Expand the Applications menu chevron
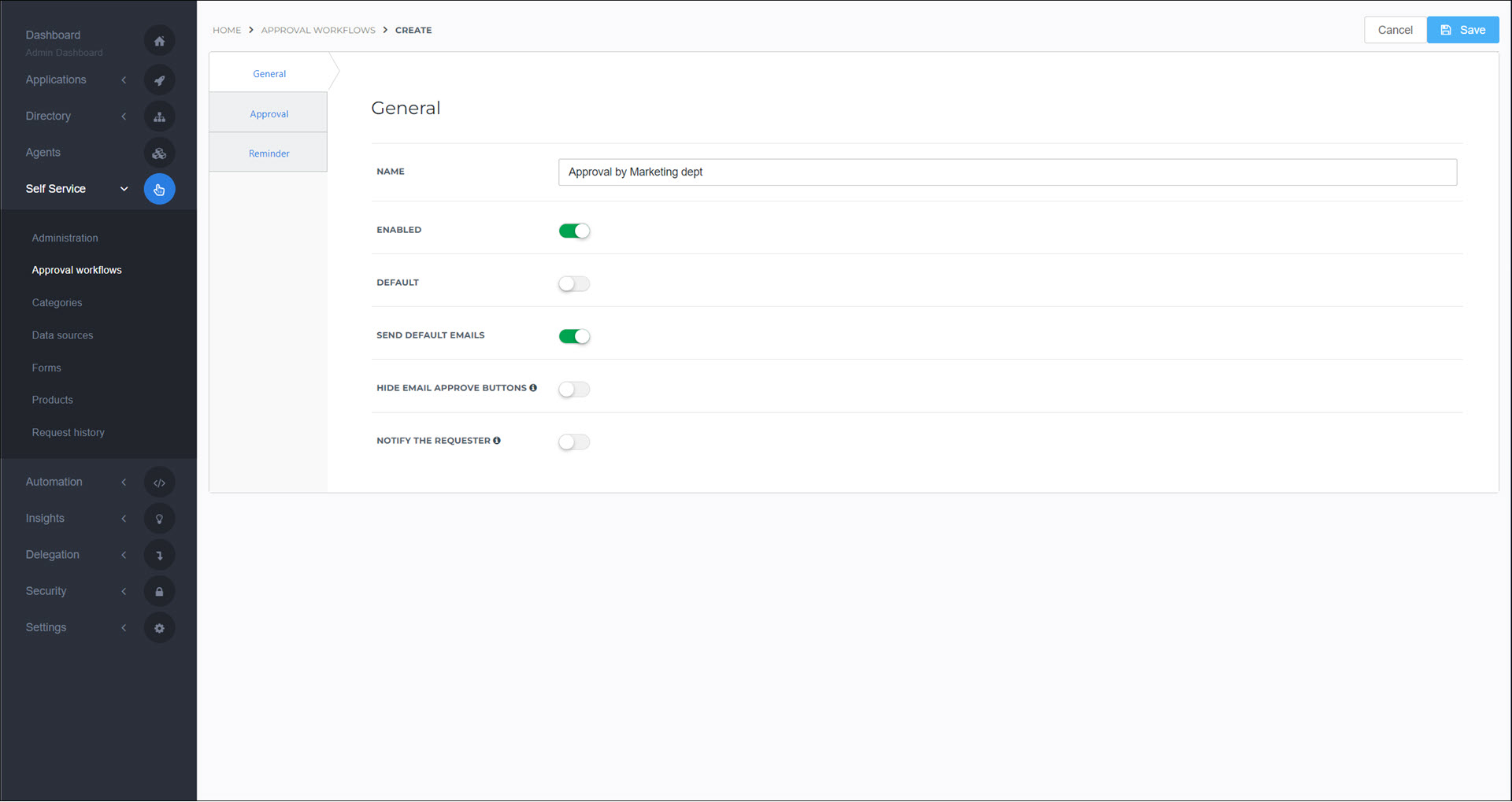The height and width of the screenshot is (802, 1512). click(x=124, y=79)
